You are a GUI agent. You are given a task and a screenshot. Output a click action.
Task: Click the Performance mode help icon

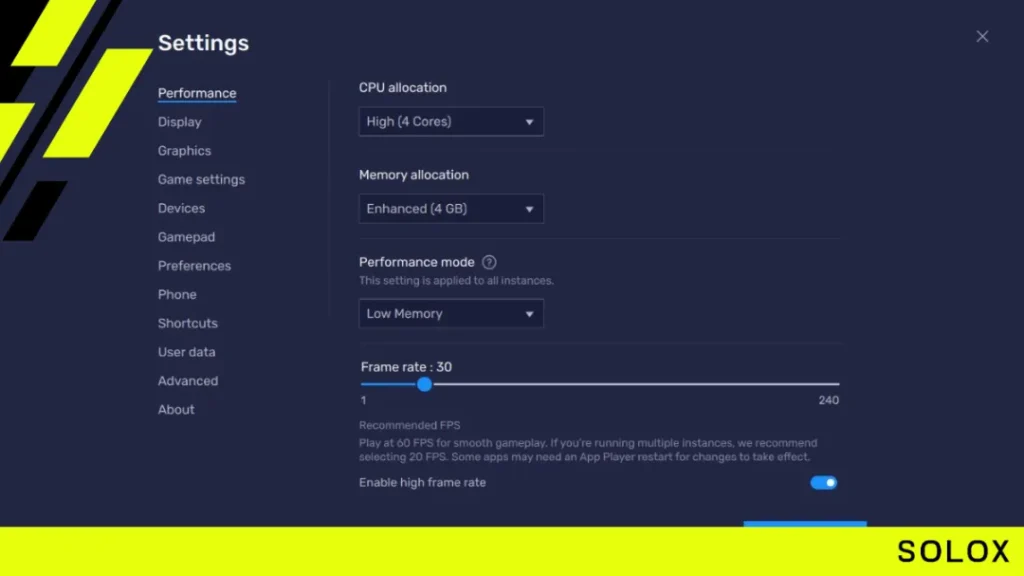489,262
